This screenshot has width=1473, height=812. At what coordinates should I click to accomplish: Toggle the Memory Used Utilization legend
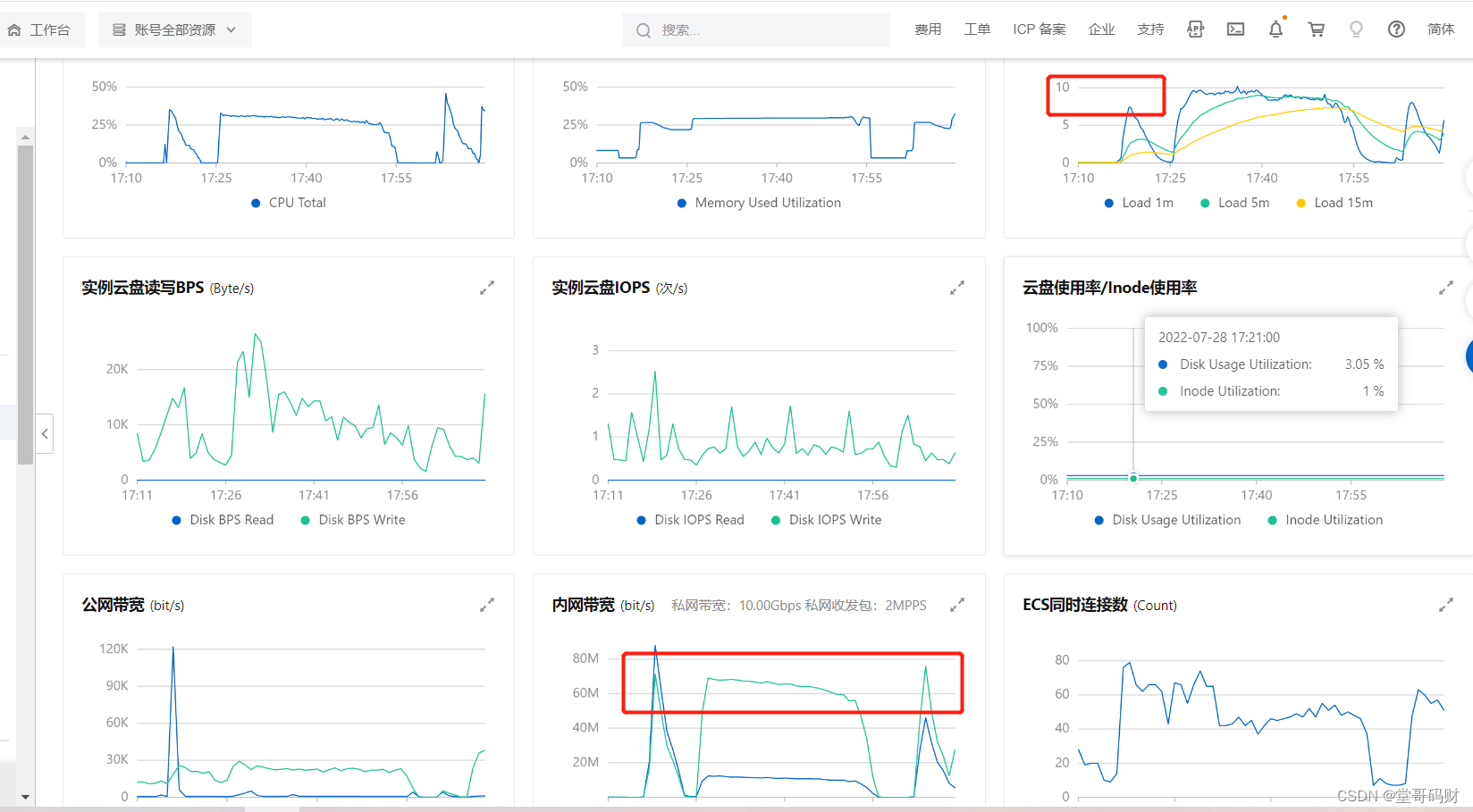759,203
